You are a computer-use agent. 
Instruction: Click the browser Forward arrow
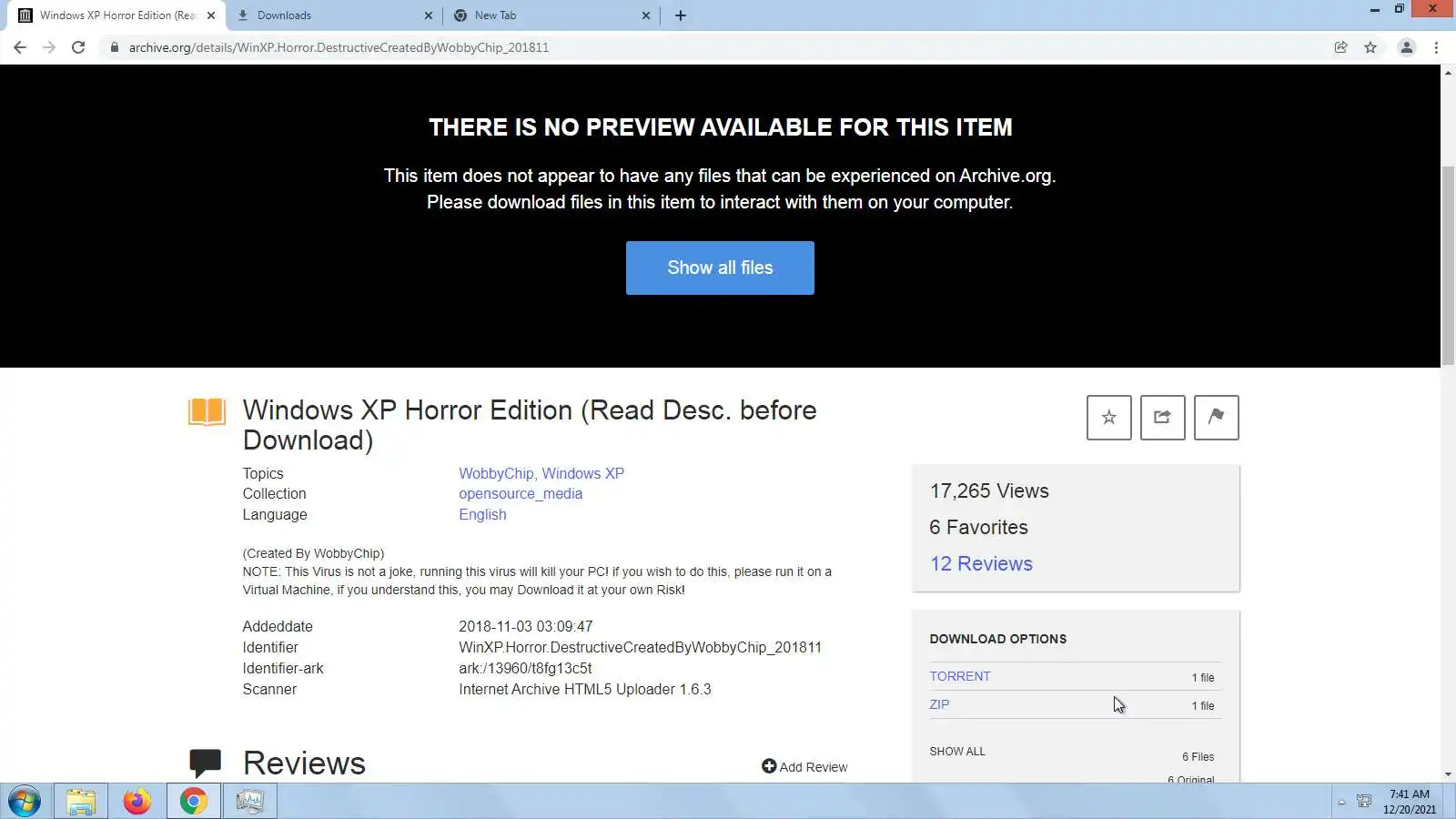[x=49, y=47]
